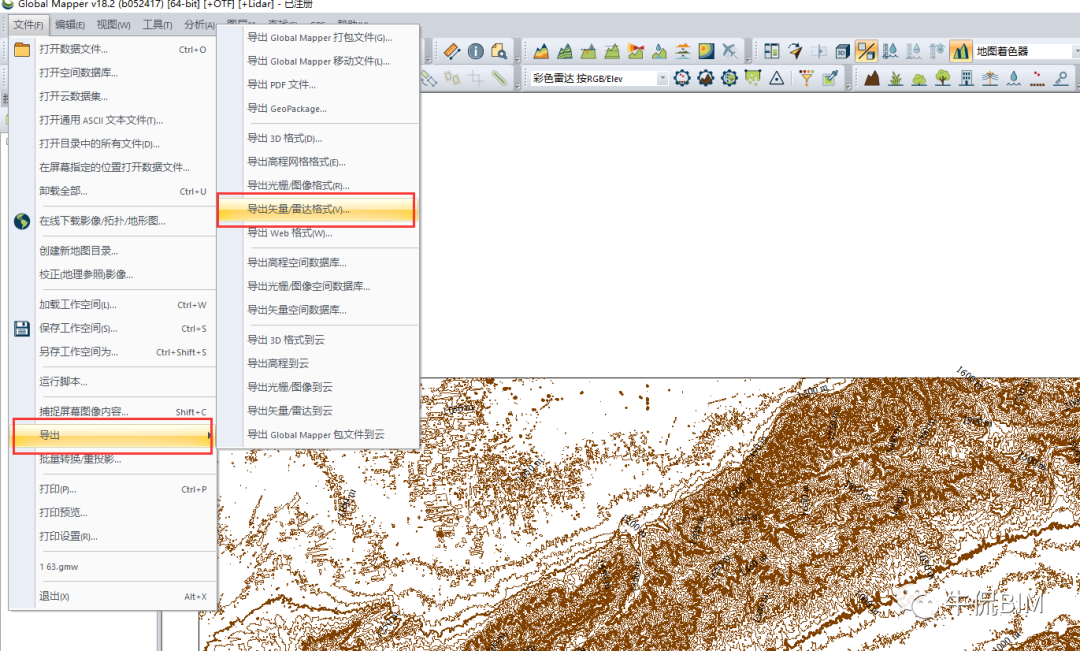This screenshot has width=1080, height=651.
Task: Click the powerline classification icon
Action: click(990, 78)
